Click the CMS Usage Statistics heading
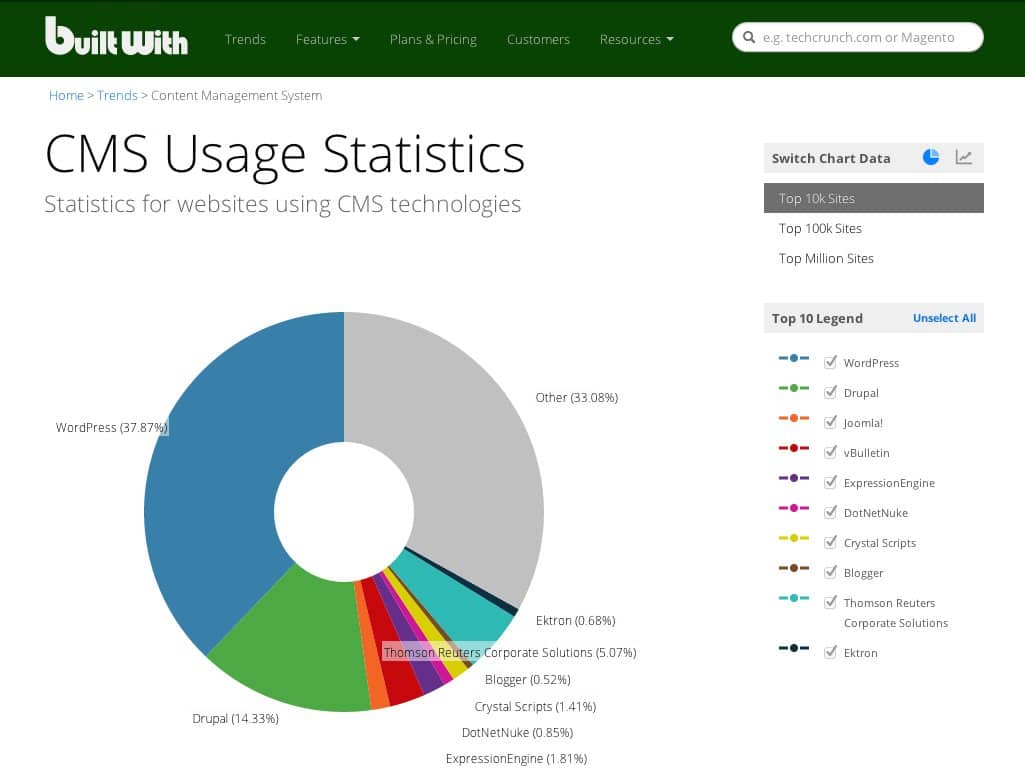The width and height of the screenshot is (1025, 771). pyautogui.click(x=285, y=154)
